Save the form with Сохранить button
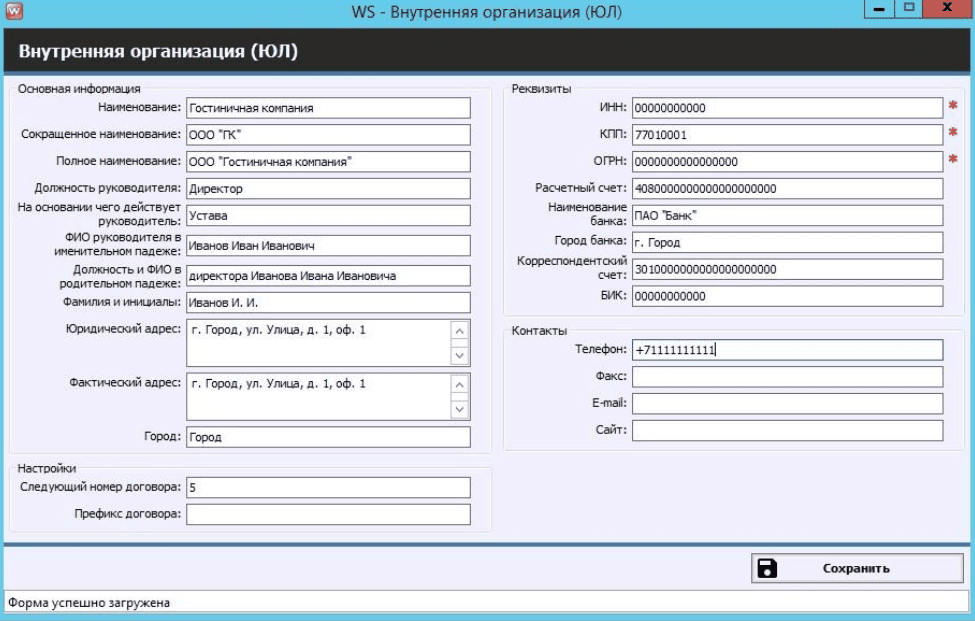 pyautogui.click(x=857, y=568)
